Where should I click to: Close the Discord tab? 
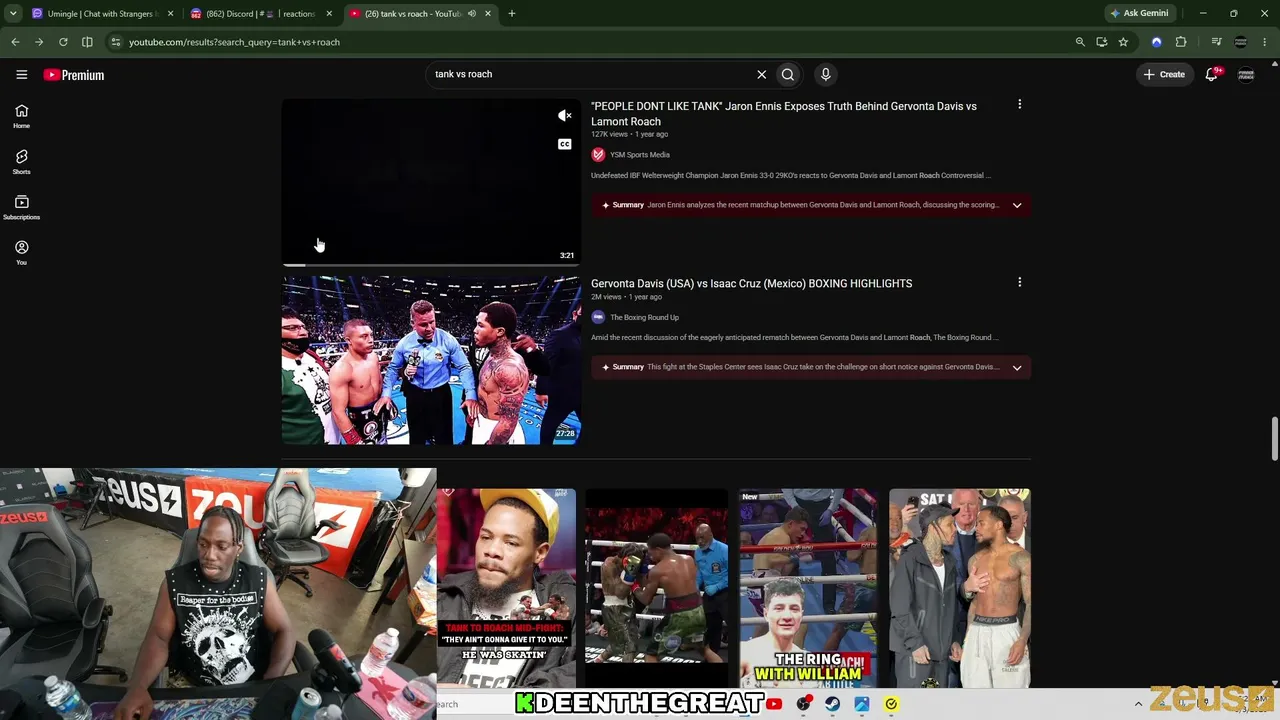pos(329,14)
